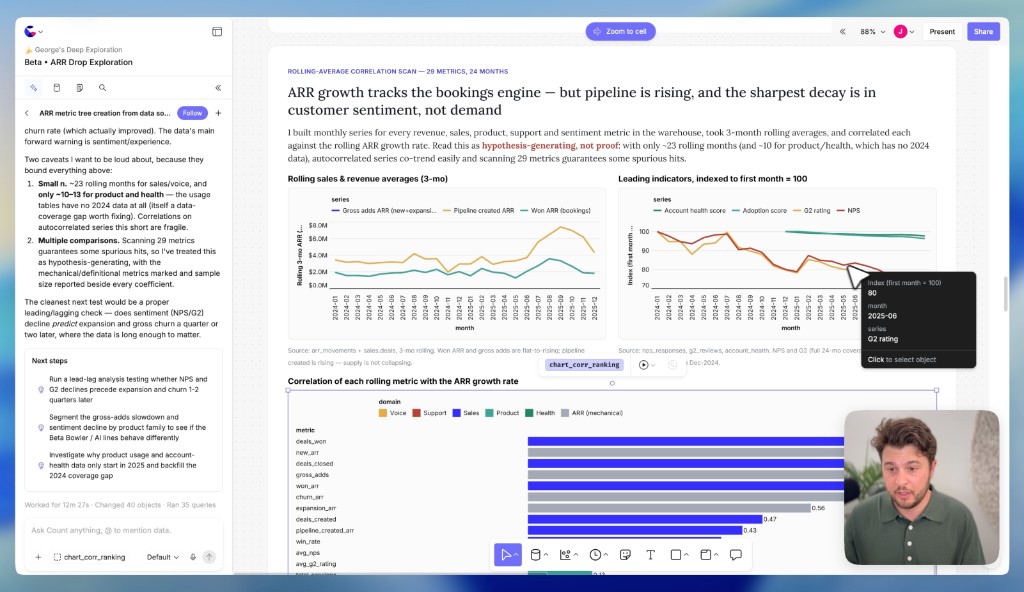This screenshot has width=1024, height=592.
Task: Toggle Adoption score series legend
Action: (760, 210)
